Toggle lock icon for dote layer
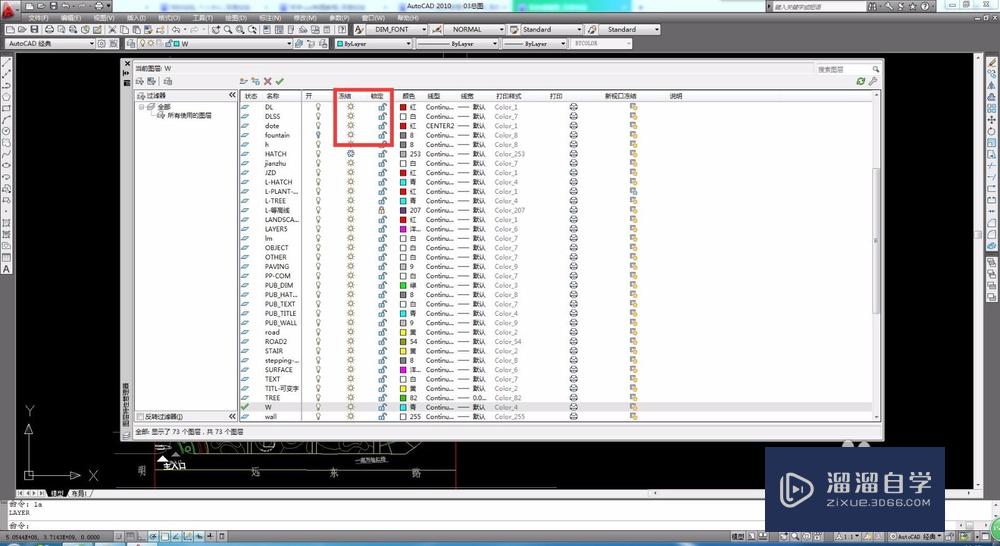The image size is (1000, 546). pos(382,126)
